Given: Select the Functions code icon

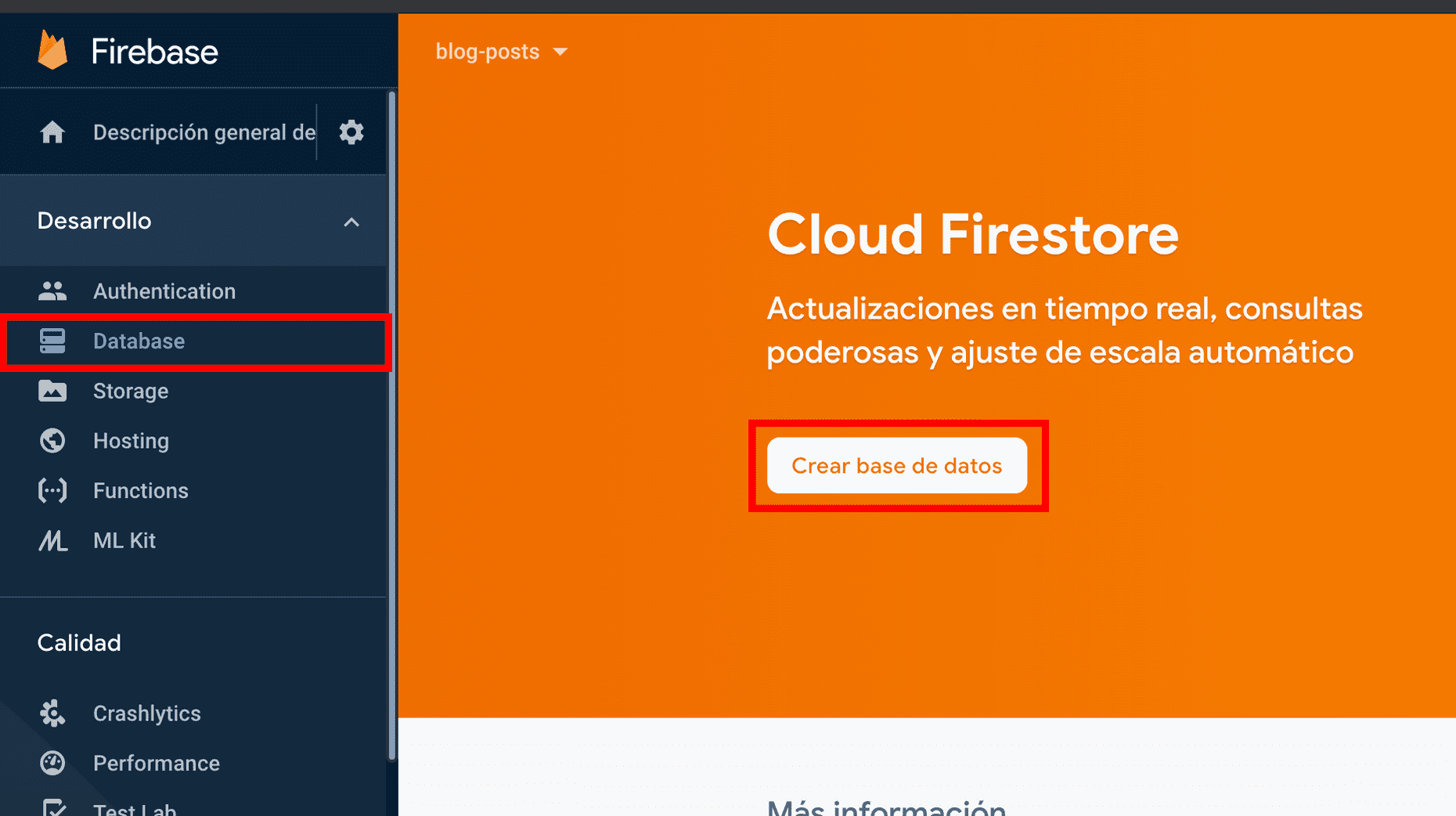Looking at the screenshot, I should point(52,490).
